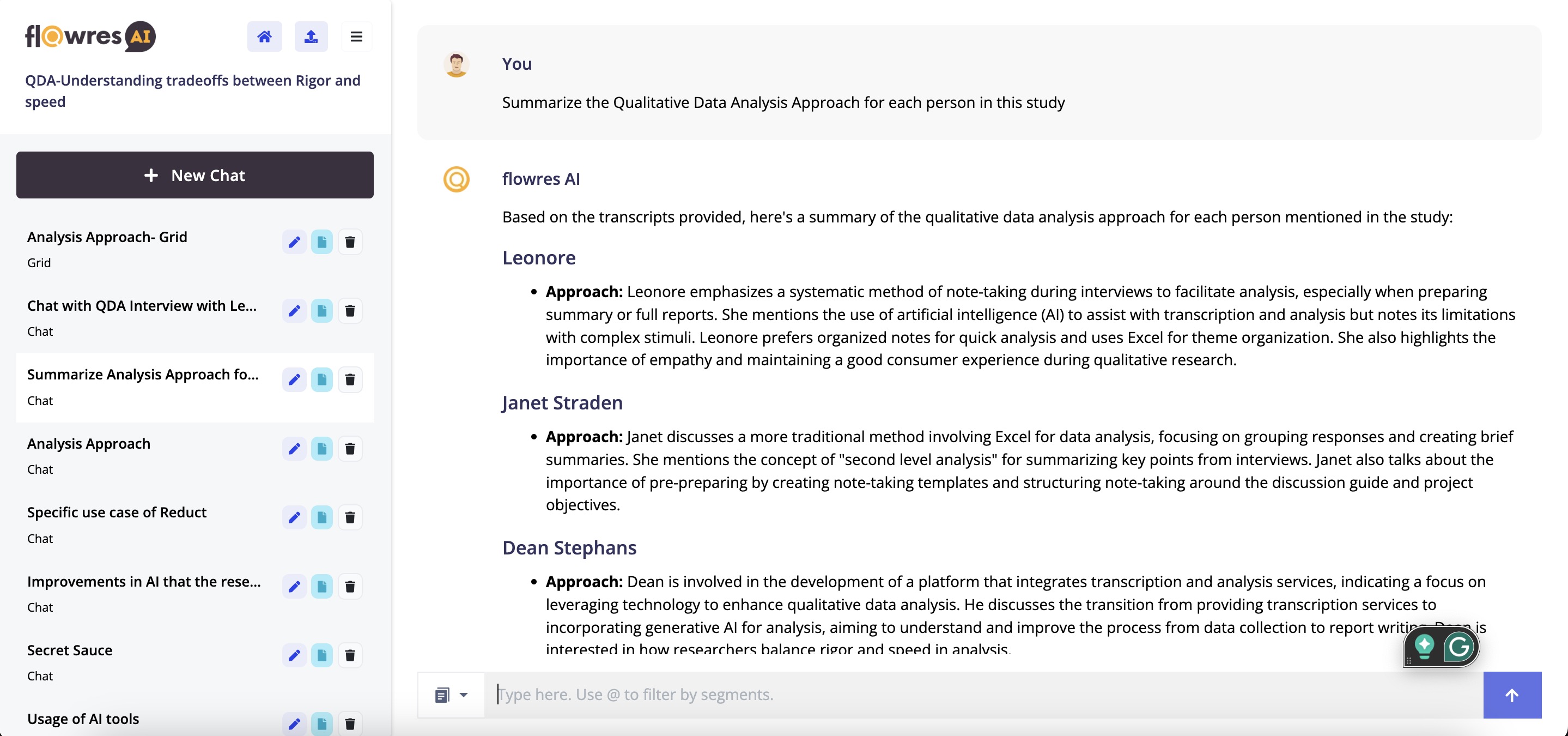
Task: Click the chat input text field
Action: (984, 694)
